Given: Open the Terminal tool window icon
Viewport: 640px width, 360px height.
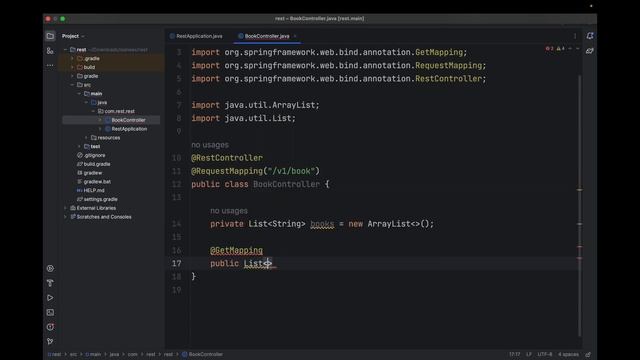Looking at the screenshot, I should tap(50, 312).
